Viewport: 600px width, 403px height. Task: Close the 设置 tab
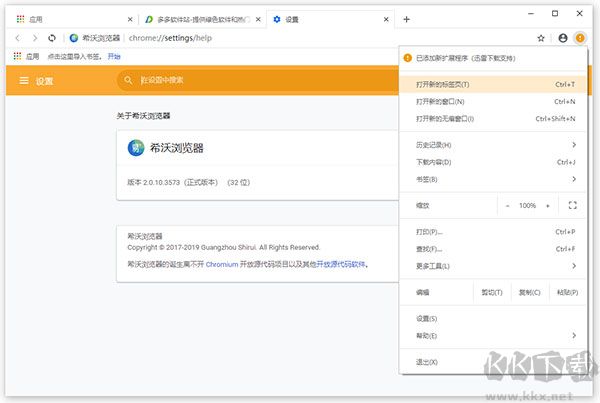click(386, 19)
